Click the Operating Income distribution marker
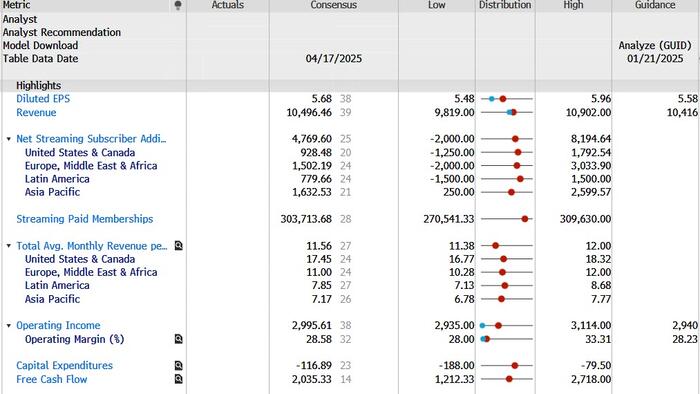Screen dimensions: 700x394 point(498,326)
